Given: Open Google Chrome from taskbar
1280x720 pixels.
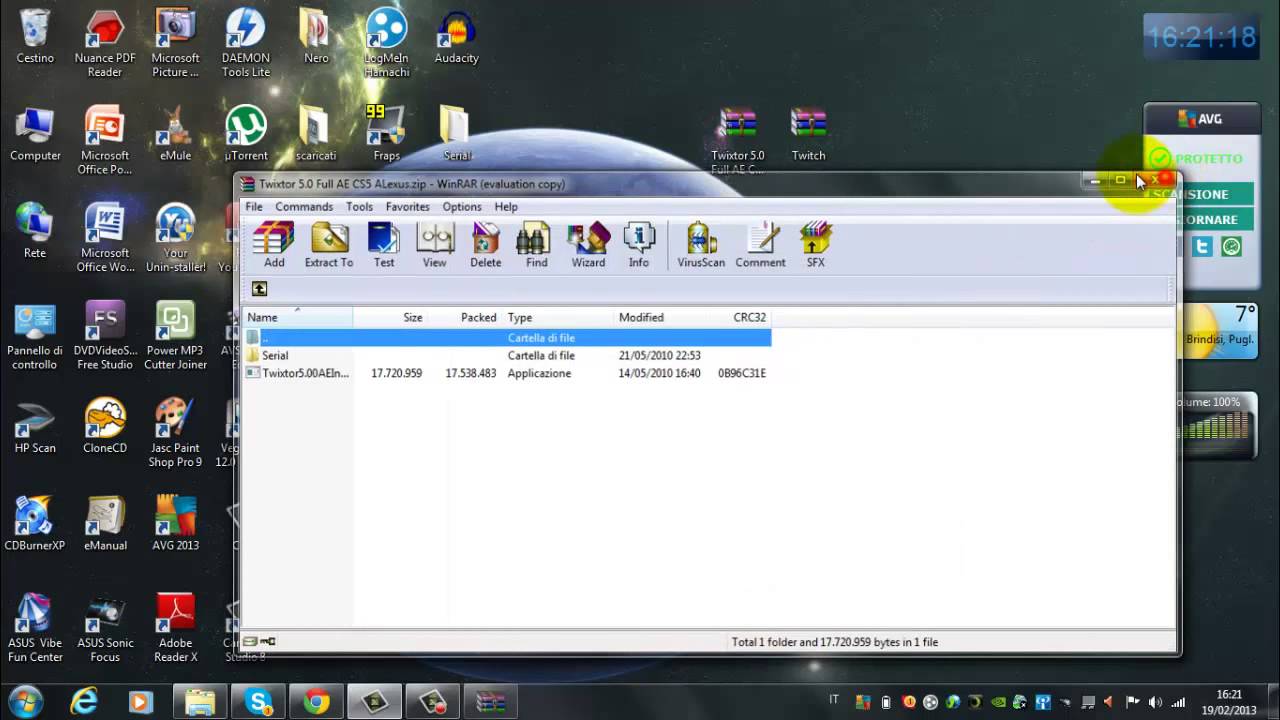Looking at the screenshot, I should pyautogui.click(x=317, y=702).
